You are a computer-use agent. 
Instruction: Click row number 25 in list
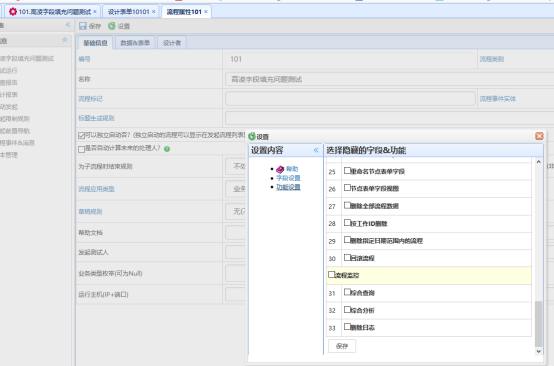tap(332, 172)
